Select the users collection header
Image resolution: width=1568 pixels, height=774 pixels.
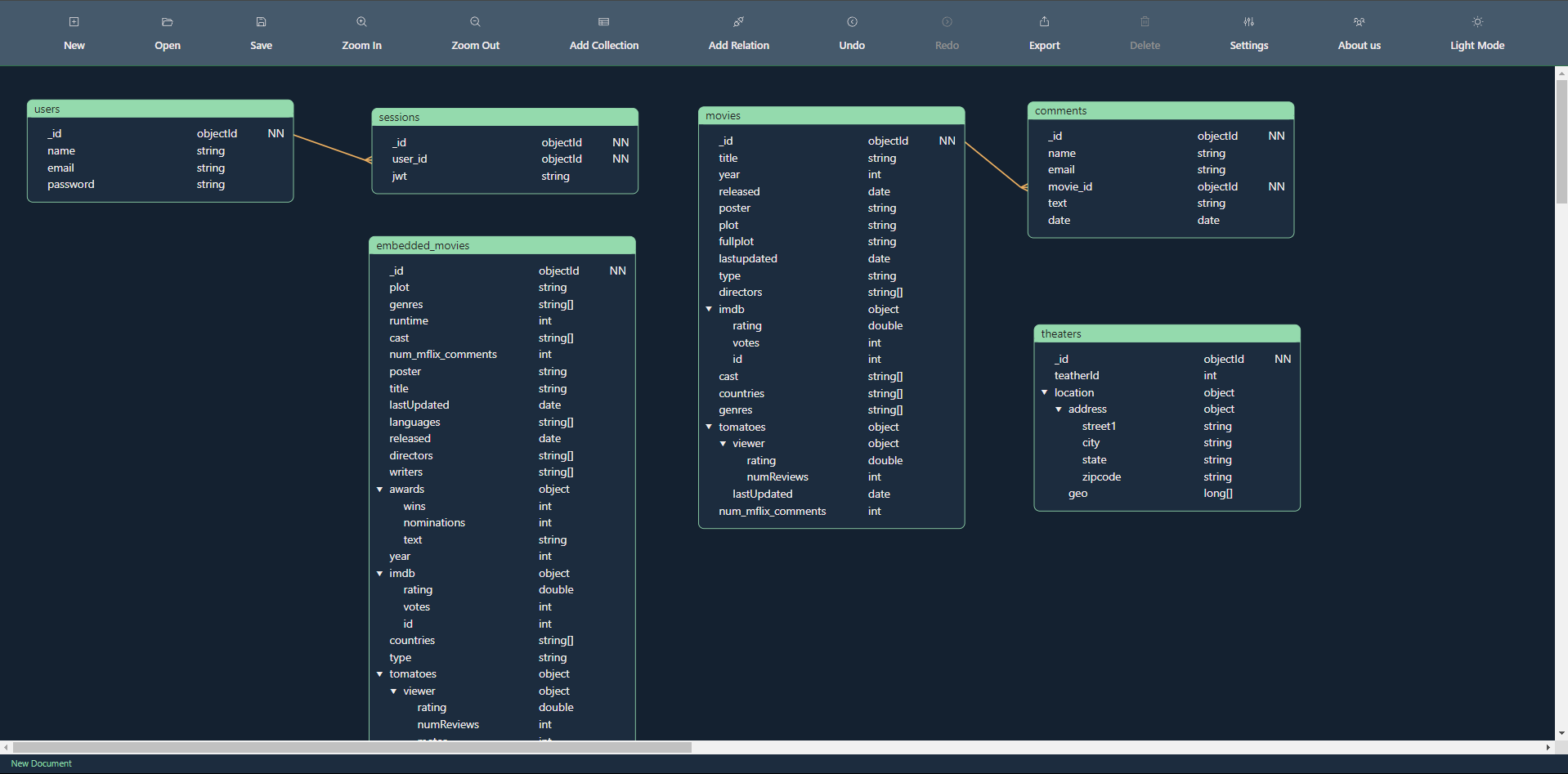[x=160, y=110]
